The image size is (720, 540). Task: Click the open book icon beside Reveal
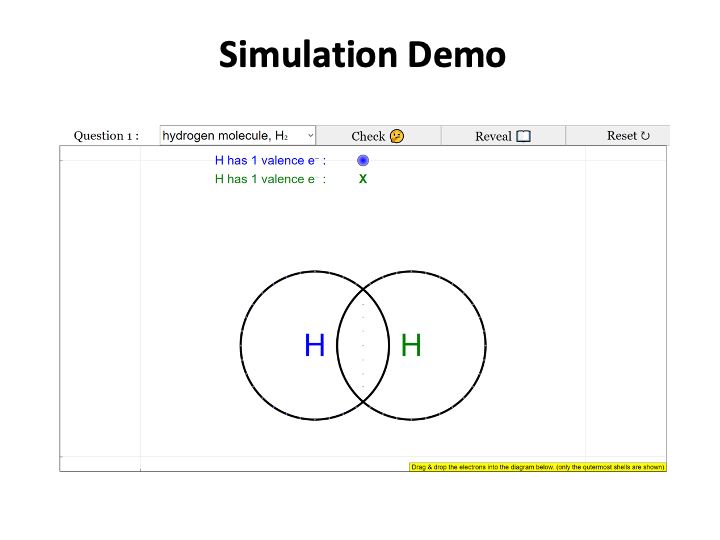(523, 136)
